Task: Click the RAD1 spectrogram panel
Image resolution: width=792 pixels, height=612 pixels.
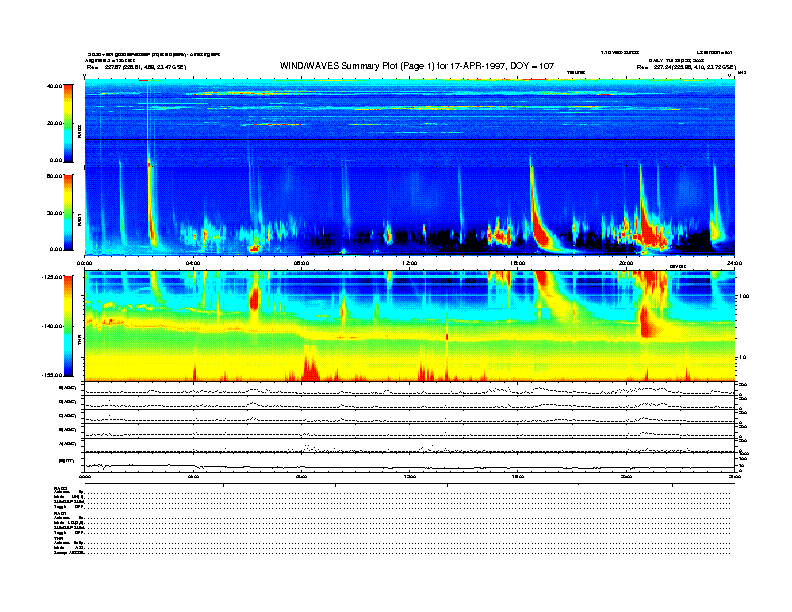Action: [409, 210]
